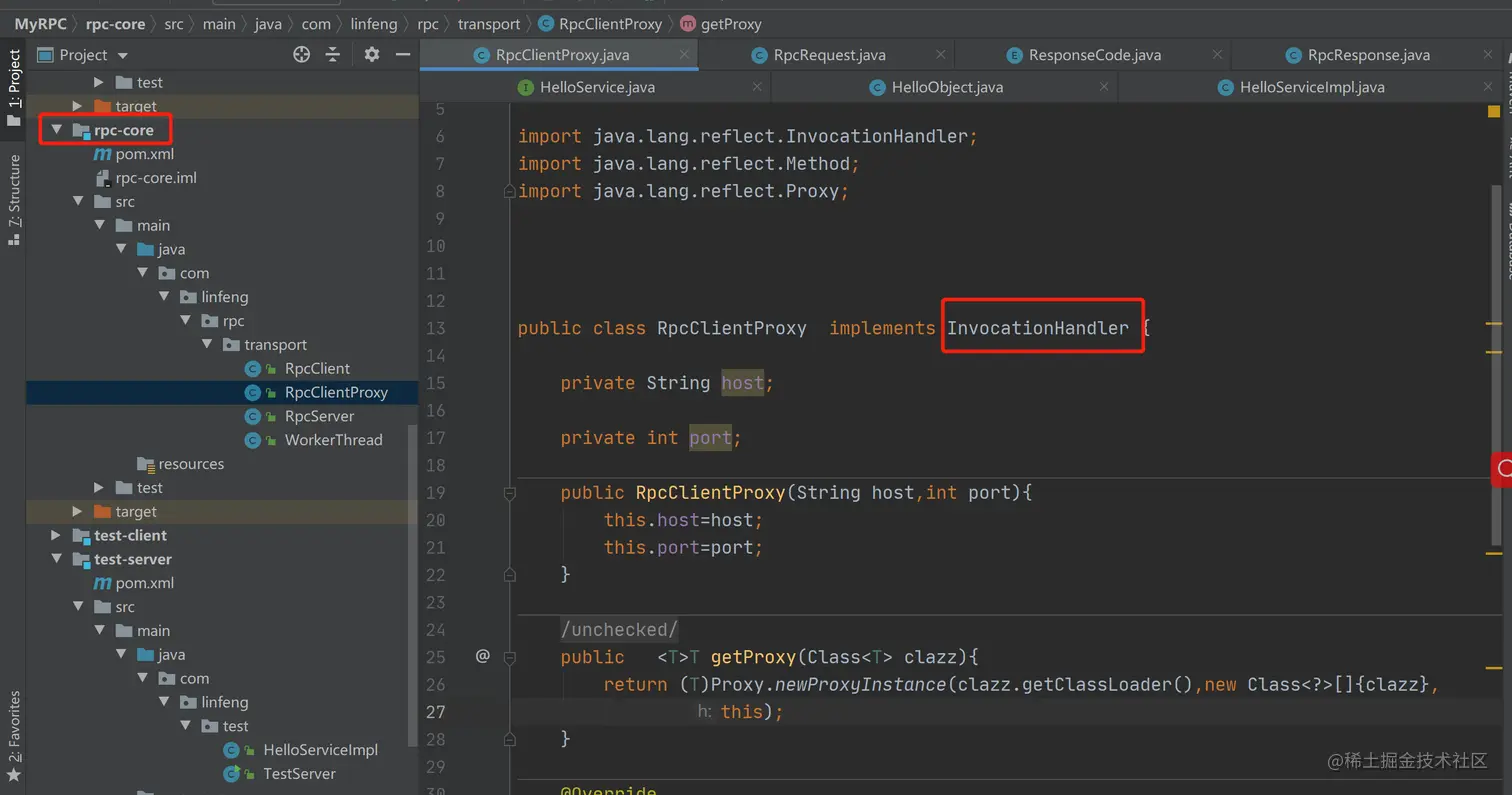
Task: Switch to the RpcRequest.java tab
Action: (829, 55)
